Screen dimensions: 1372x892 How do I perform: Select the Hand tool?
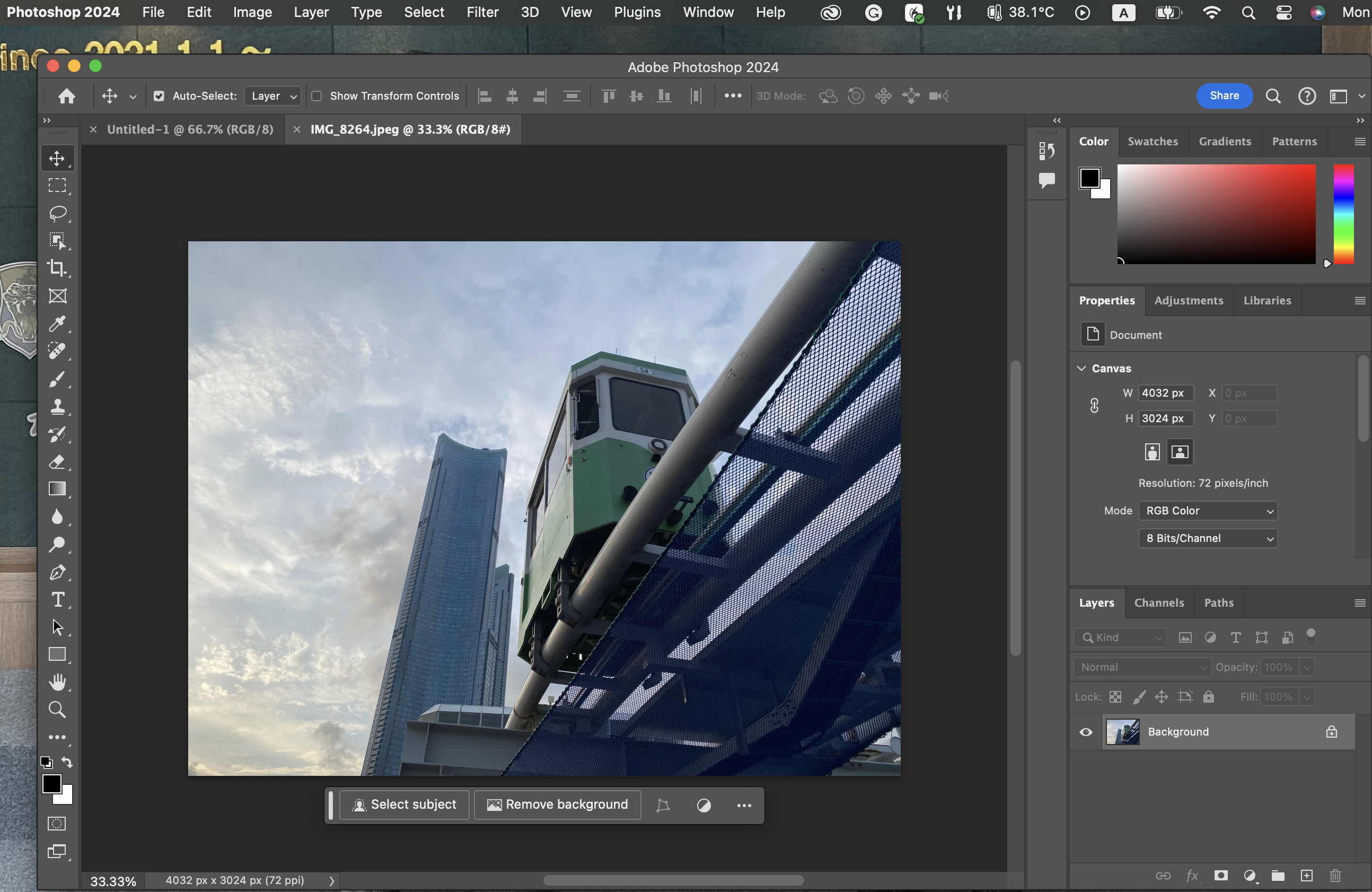click(x=57, y=682)
